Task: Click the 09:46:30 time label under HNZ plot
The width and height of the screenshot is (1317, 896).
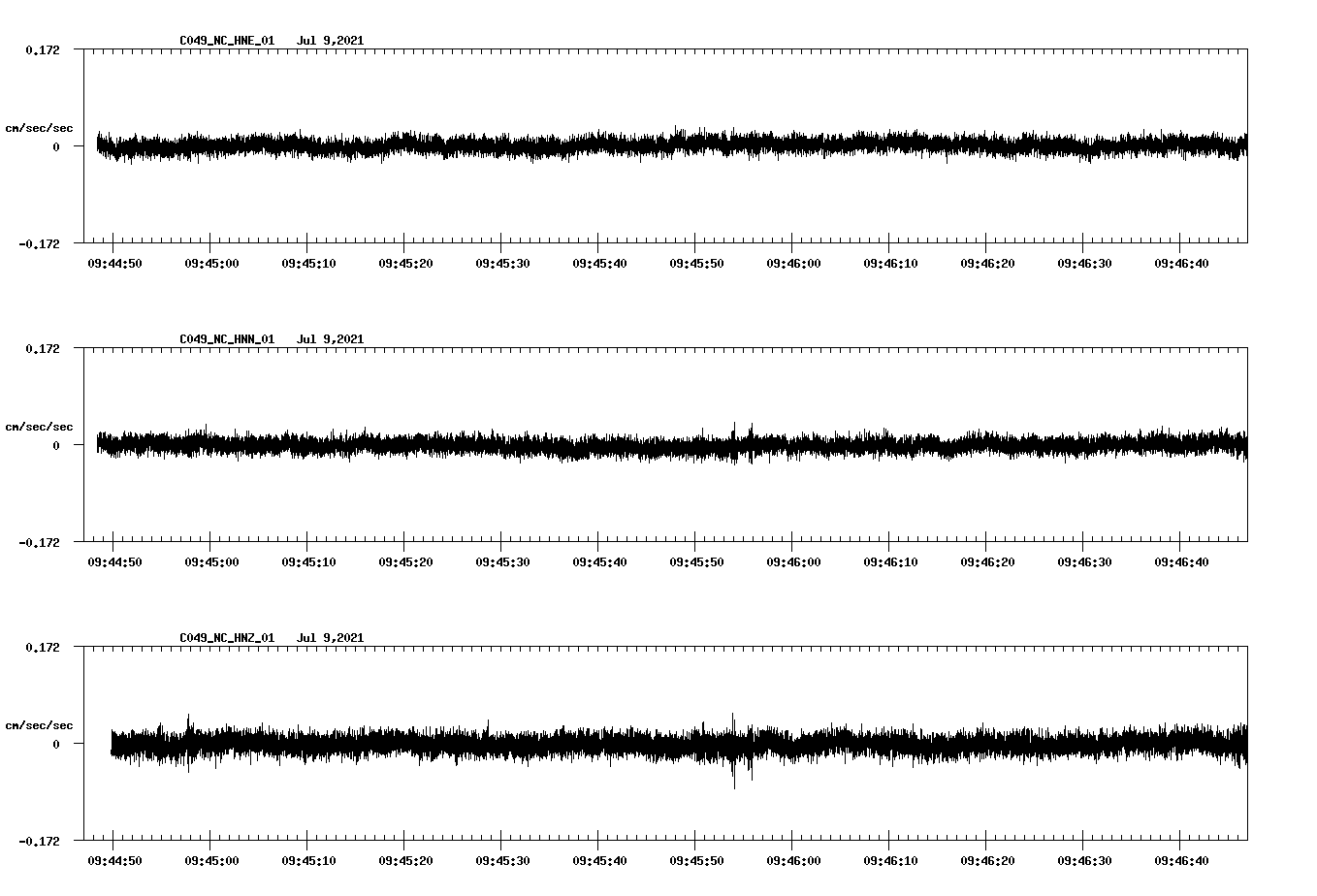Action: (x=1084, y=861)
